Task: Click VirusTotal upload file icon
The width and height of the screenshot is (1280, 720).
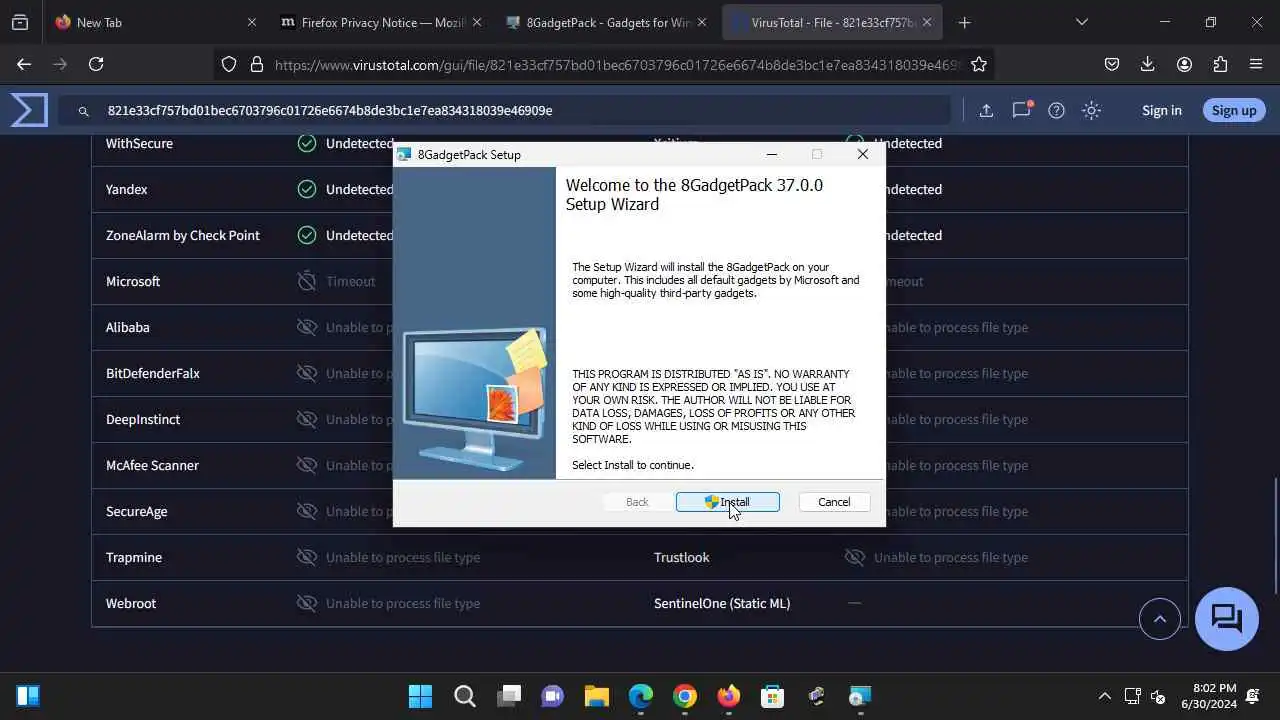Action: click(986, 110)
